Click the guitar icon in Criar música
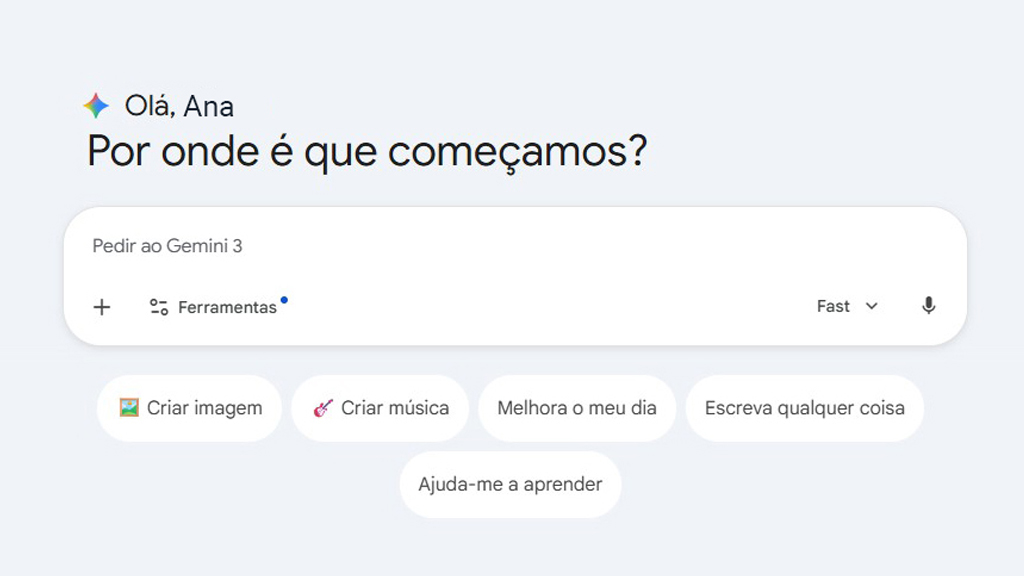This screenshot has width=1024, height=576. pos(323,408)
